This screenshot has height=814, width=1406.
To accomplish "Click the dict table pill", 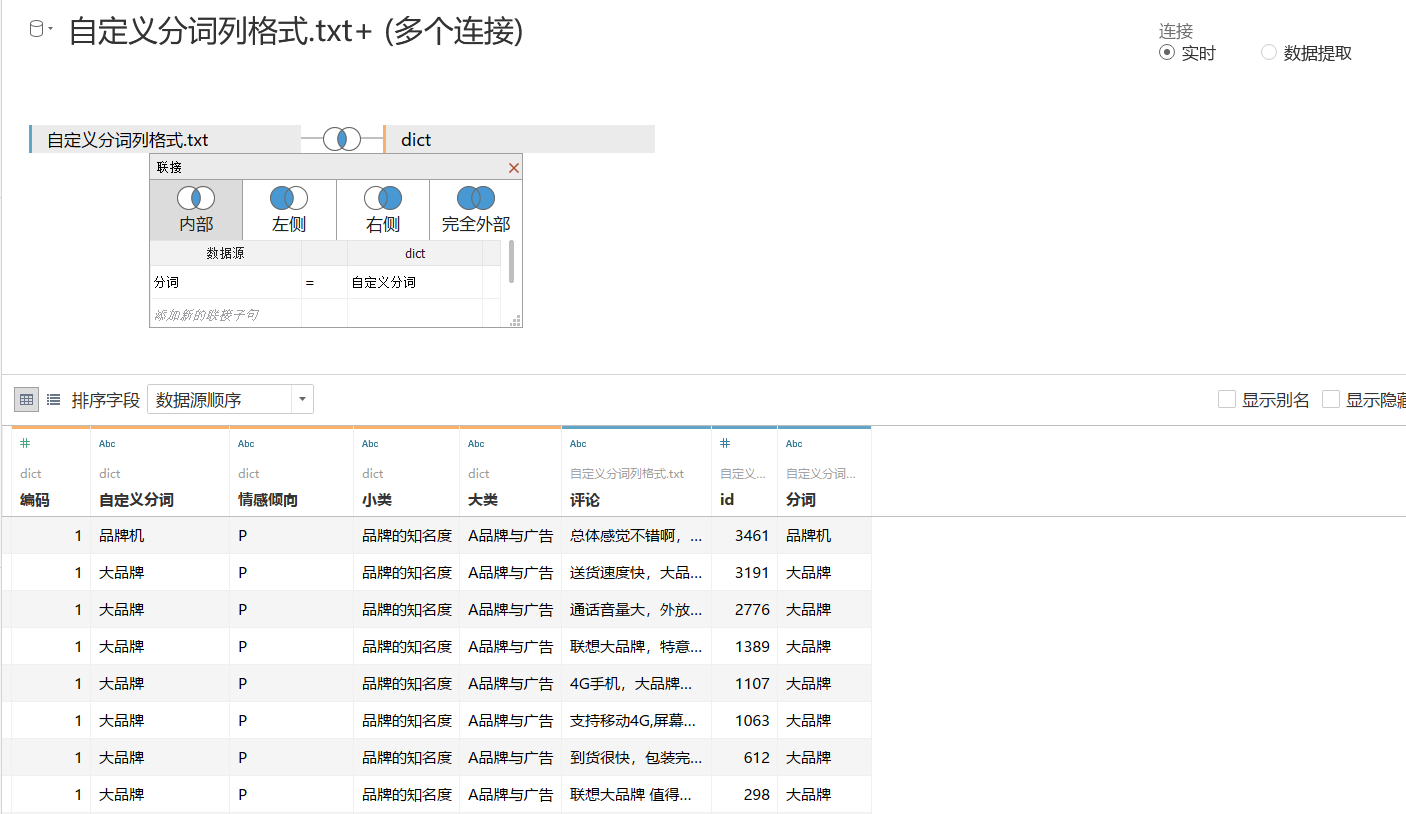I will coord(519,139).
